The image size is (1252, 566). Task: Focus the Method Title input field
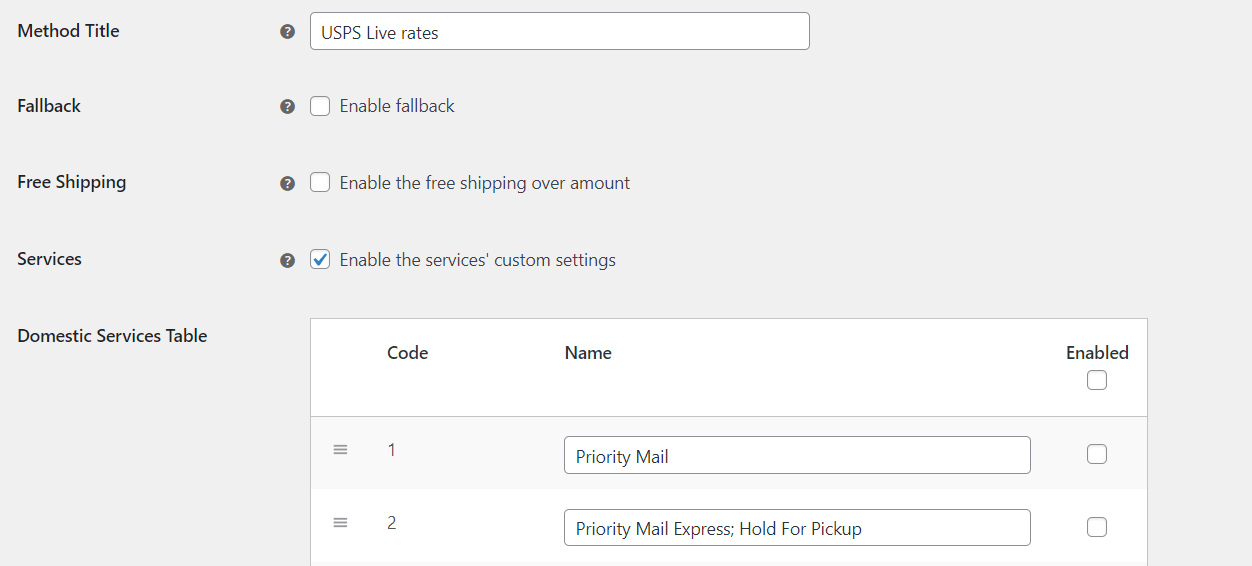[560, 31]
